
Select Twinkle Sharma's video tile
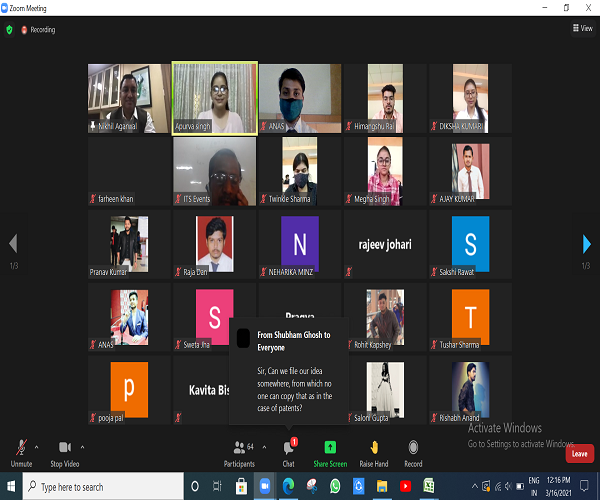[x=300, y=171]
